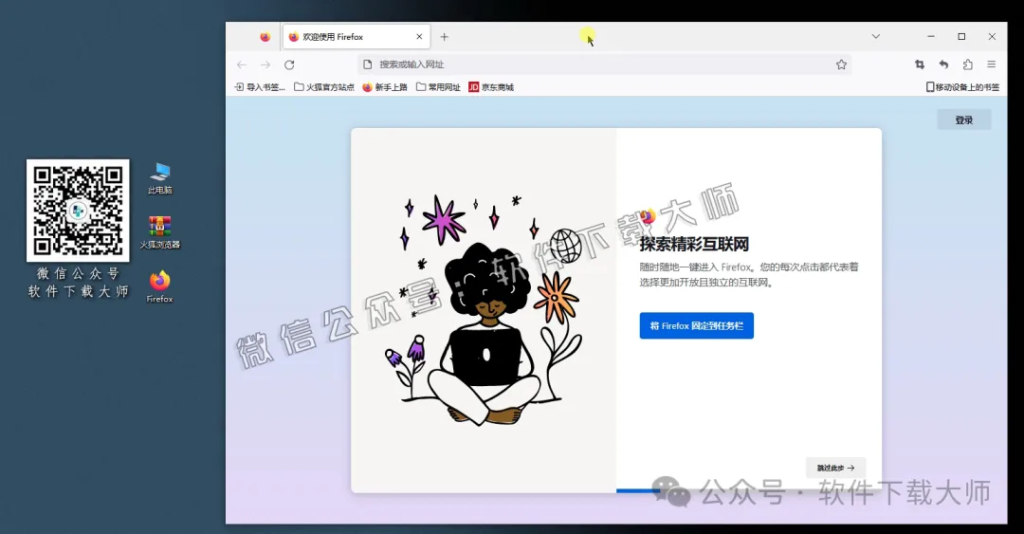Select the pinned Firefox tab
Image resolution: width=1024 pixels, height=534 pixels.
(264, 37)
